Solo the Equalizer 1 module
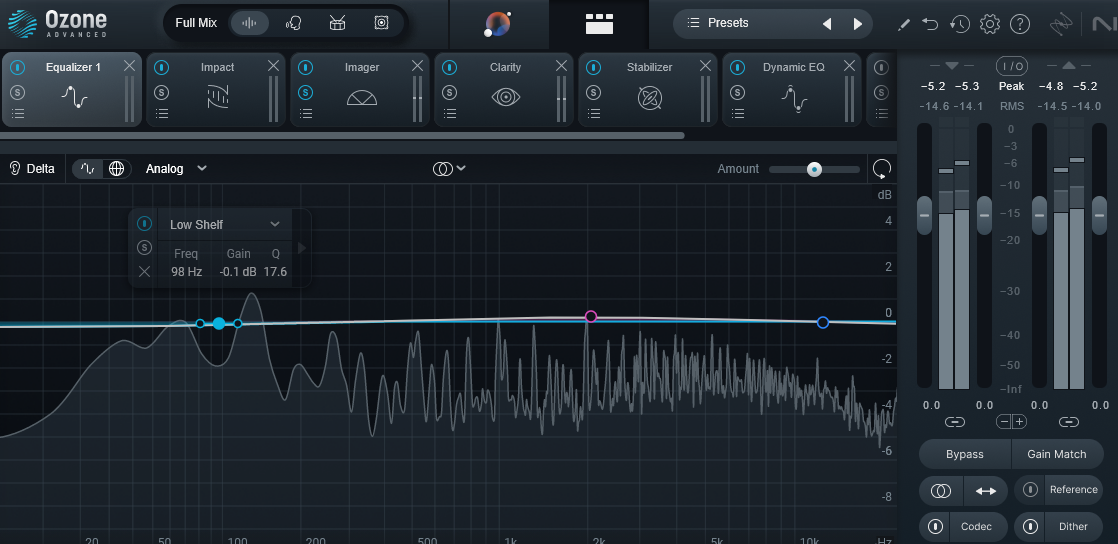Viewport: 1118px width, 544px height. click(18, 92)
